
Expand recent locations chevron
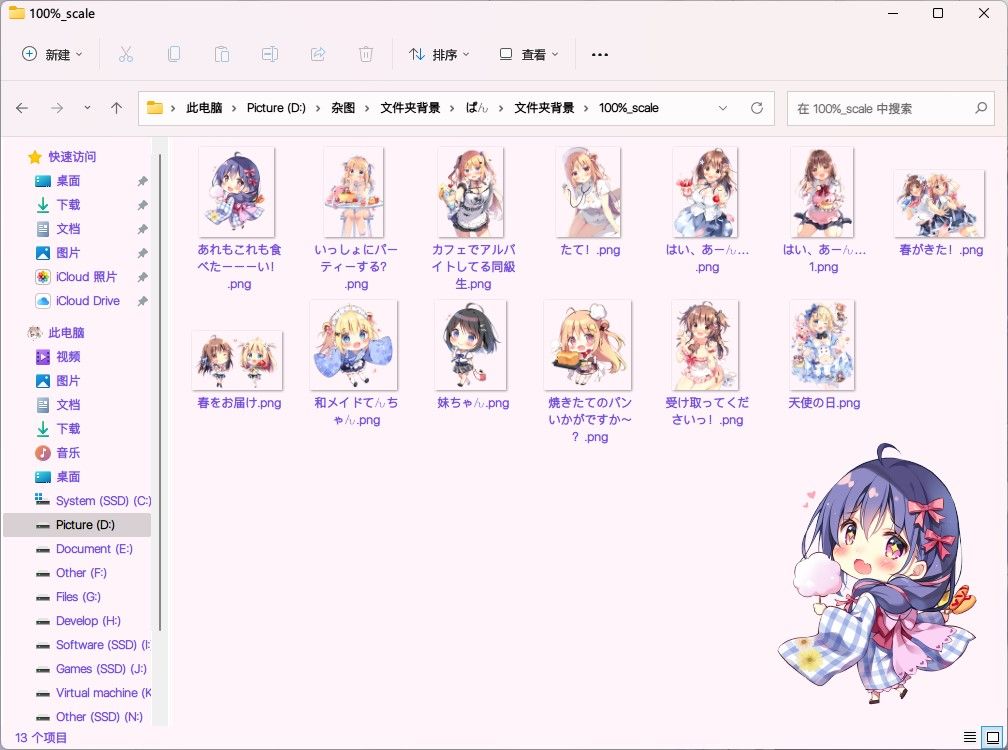pos(87,108)
